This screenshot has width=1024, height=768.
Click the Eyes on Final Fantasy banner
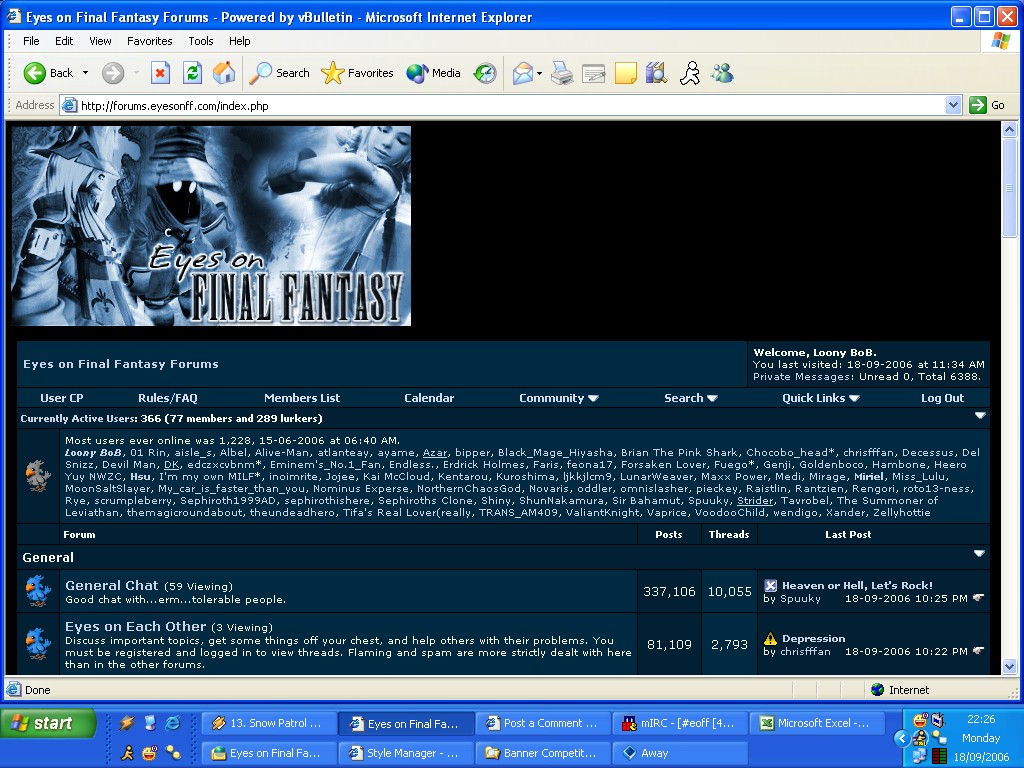(x=211, y=226)
